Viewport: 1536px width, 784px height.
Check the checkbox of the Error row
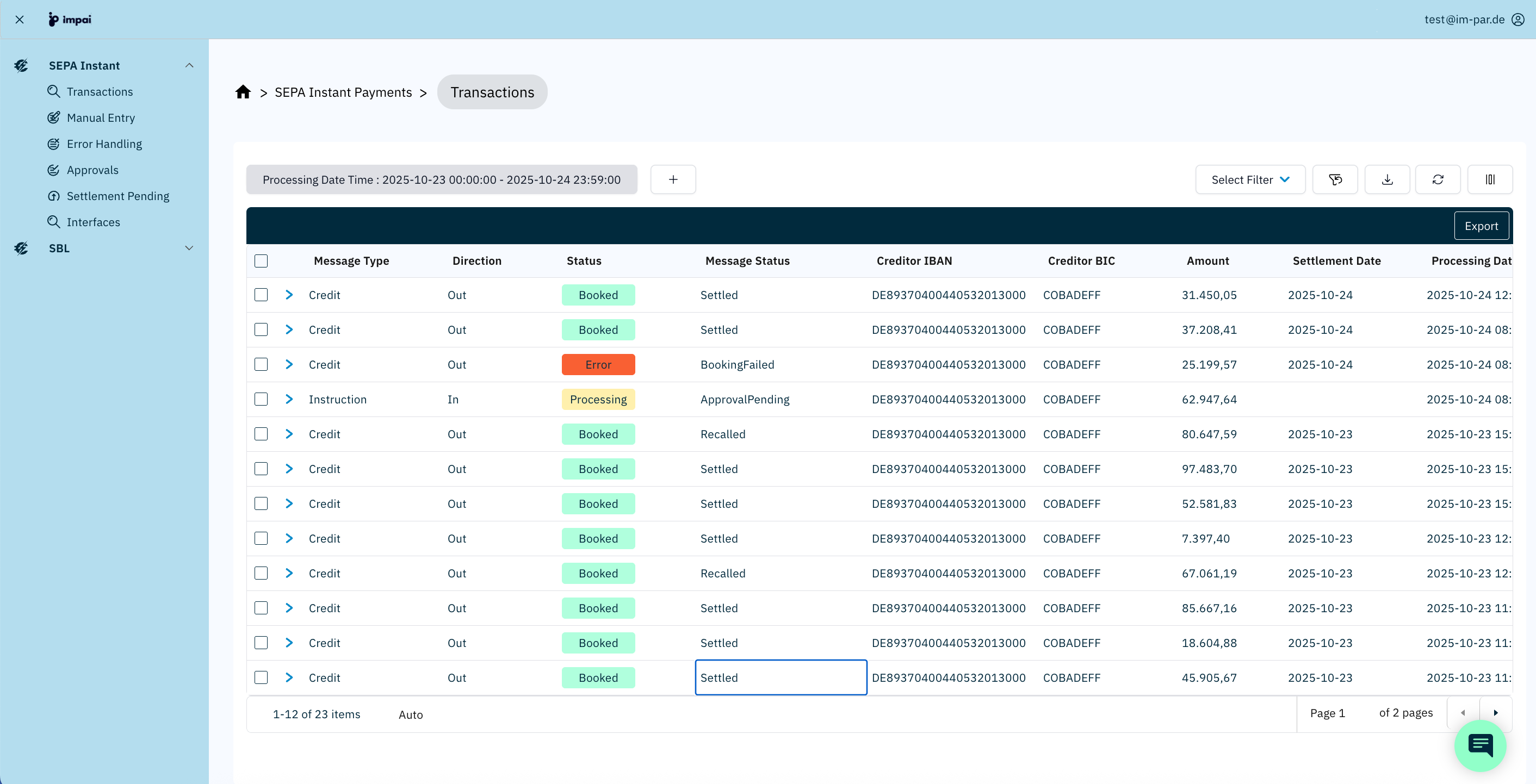pyautogui.click(x=261, y=364)
